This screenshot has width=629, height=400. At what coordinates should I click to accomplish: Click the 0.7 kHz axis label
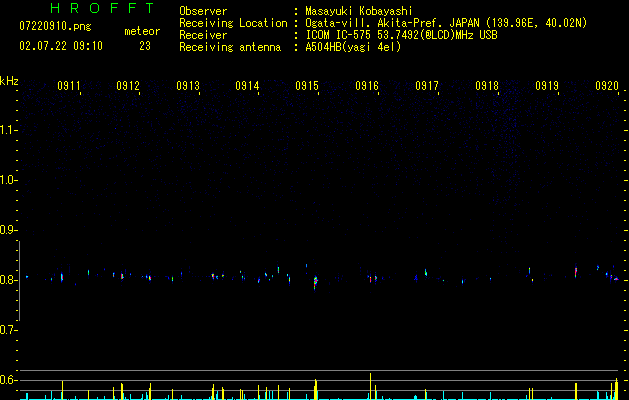[9, 330]
